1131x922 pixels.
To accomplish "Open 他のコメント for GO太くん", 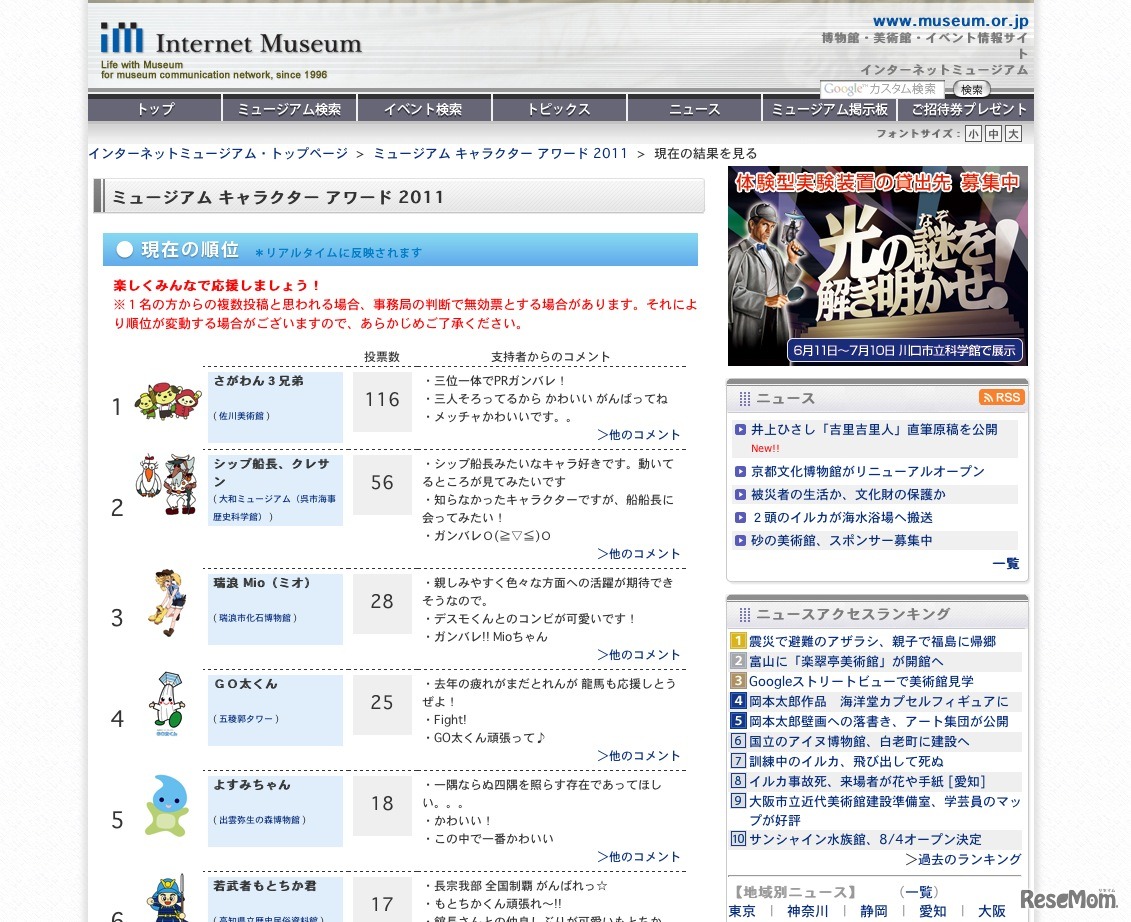I will pos(638,755).
